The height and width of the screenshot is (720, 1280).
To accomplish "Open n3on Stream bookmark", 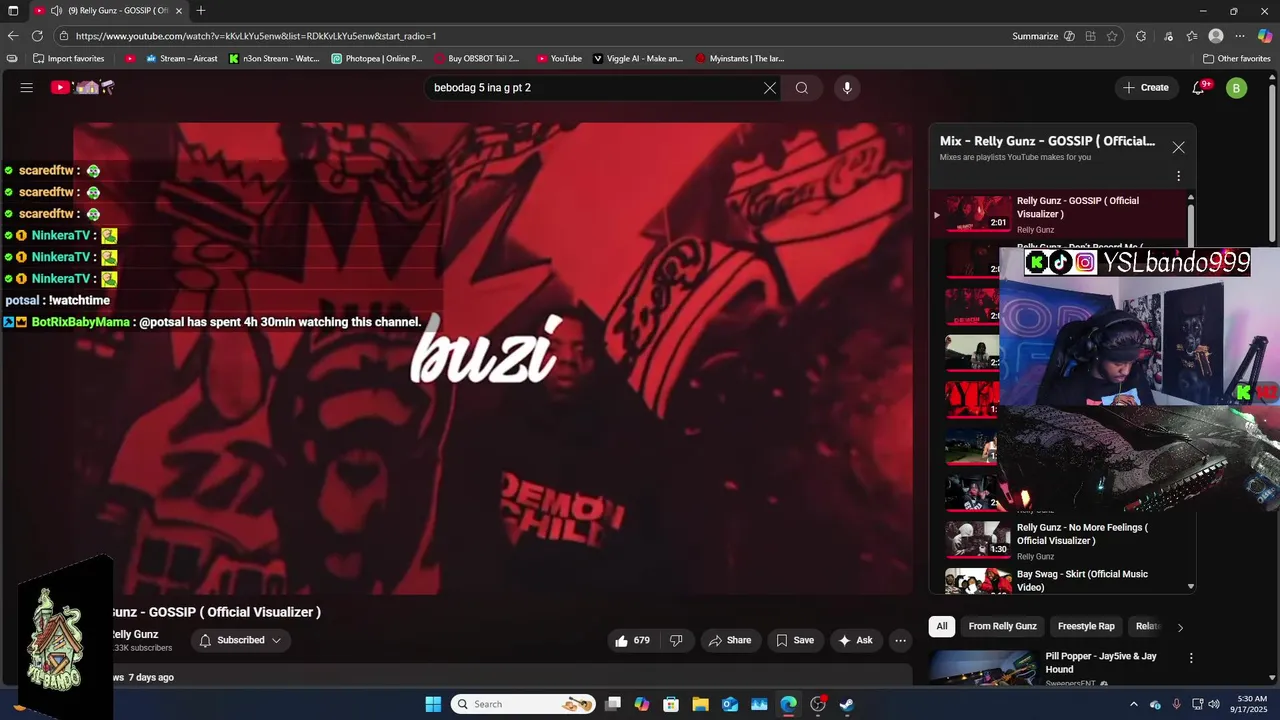I will [274, 59].
